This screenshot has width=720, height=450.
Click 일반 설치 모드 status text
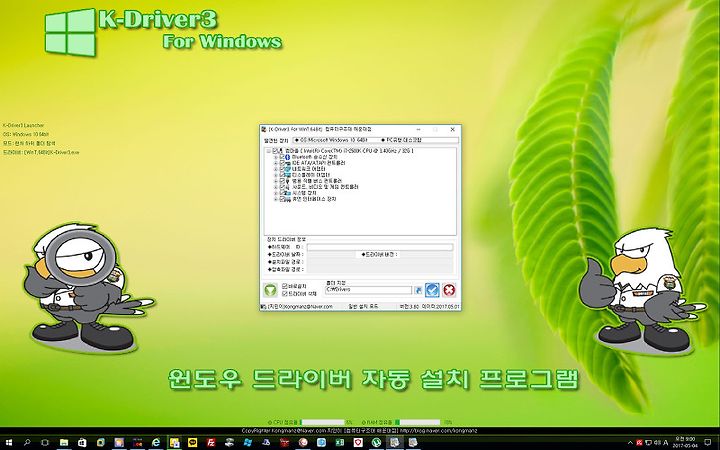363,306
